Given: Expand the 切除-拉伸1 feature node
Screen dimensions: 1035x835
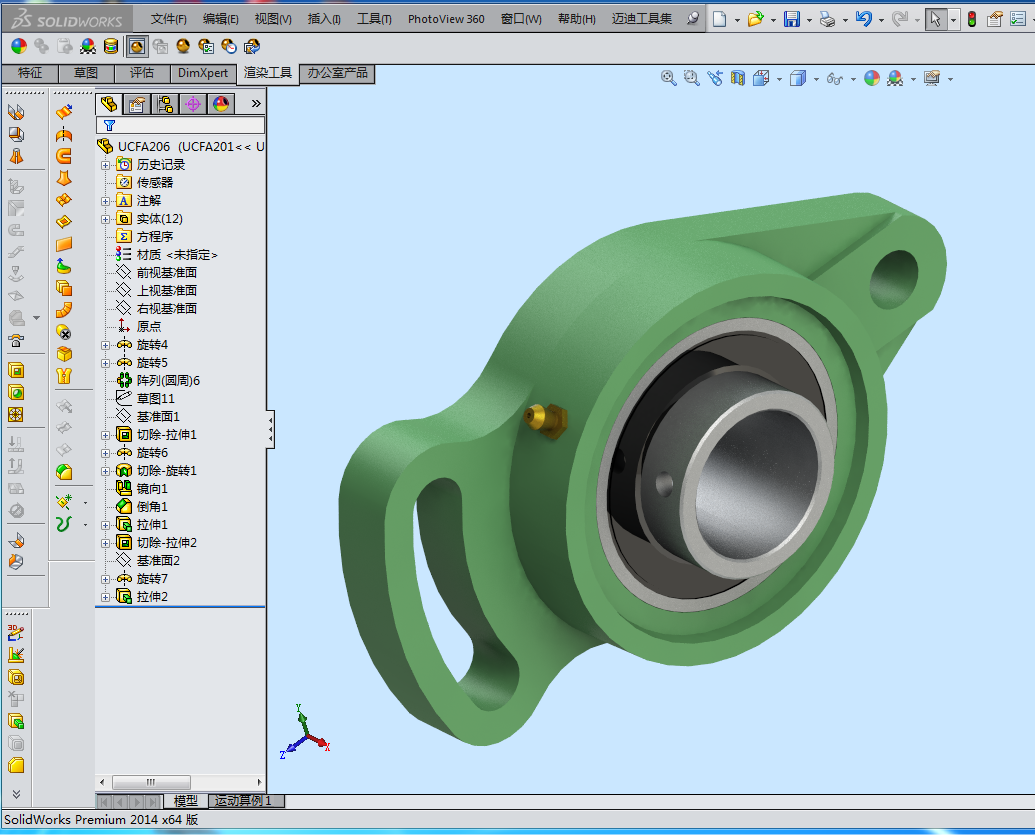Looking at the screenshot, I should point(106,436).
